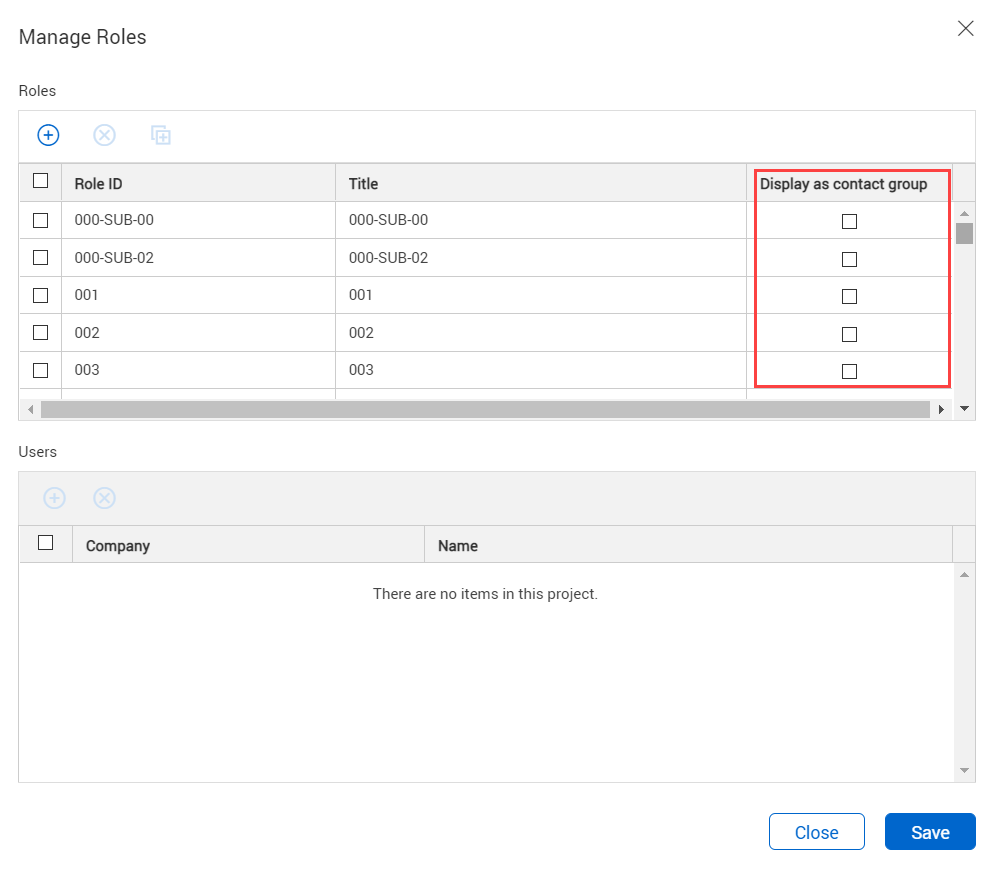993x869 pixels.
Task: Click the remove user icon in Users toolbar
Action: [104, 498]
